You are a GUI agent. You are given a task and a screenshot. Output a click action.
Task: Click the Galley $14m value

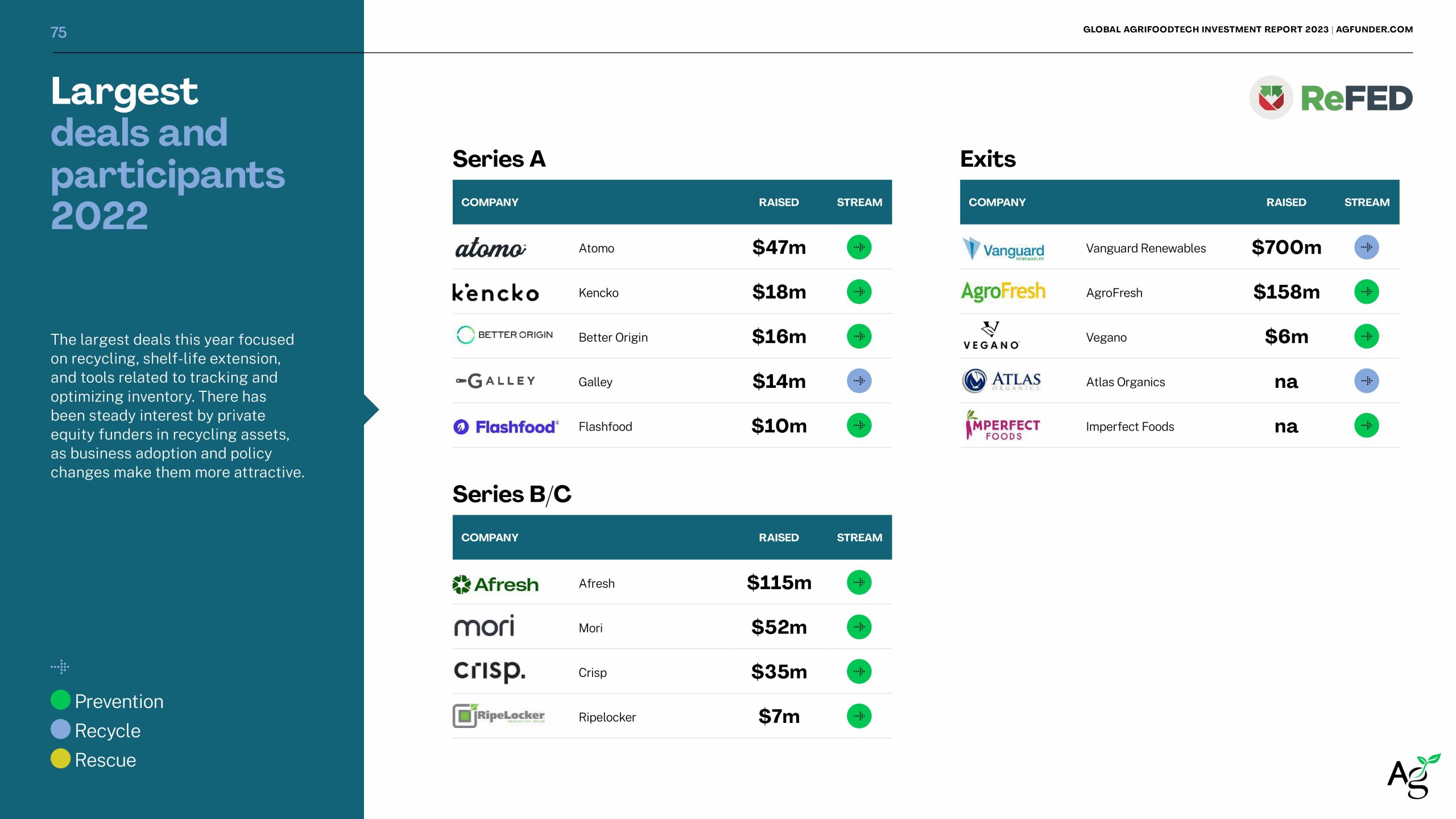(x=779, y=381)
